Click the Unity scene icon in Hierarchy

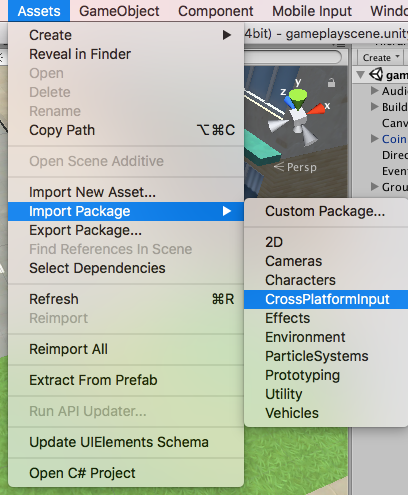376,74
